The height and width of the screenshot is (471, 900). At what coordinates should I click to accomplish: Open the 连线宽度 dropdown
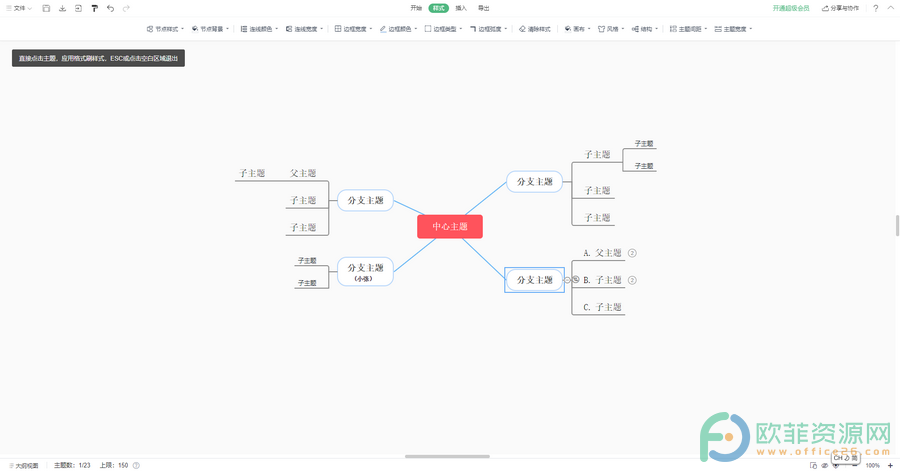click(x=304, y=29)
